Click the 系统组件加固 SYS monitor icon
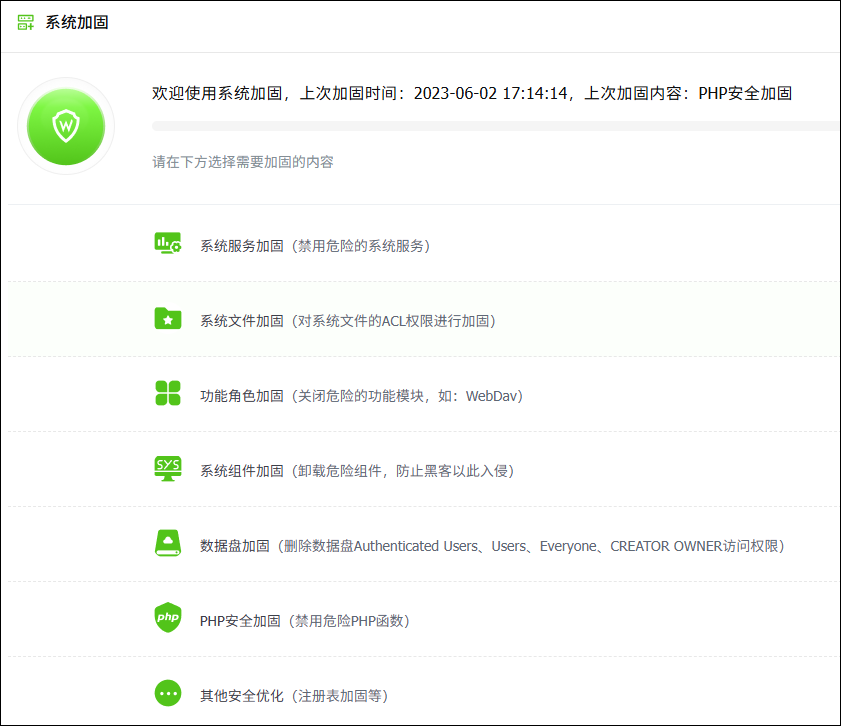 [168, 469]
